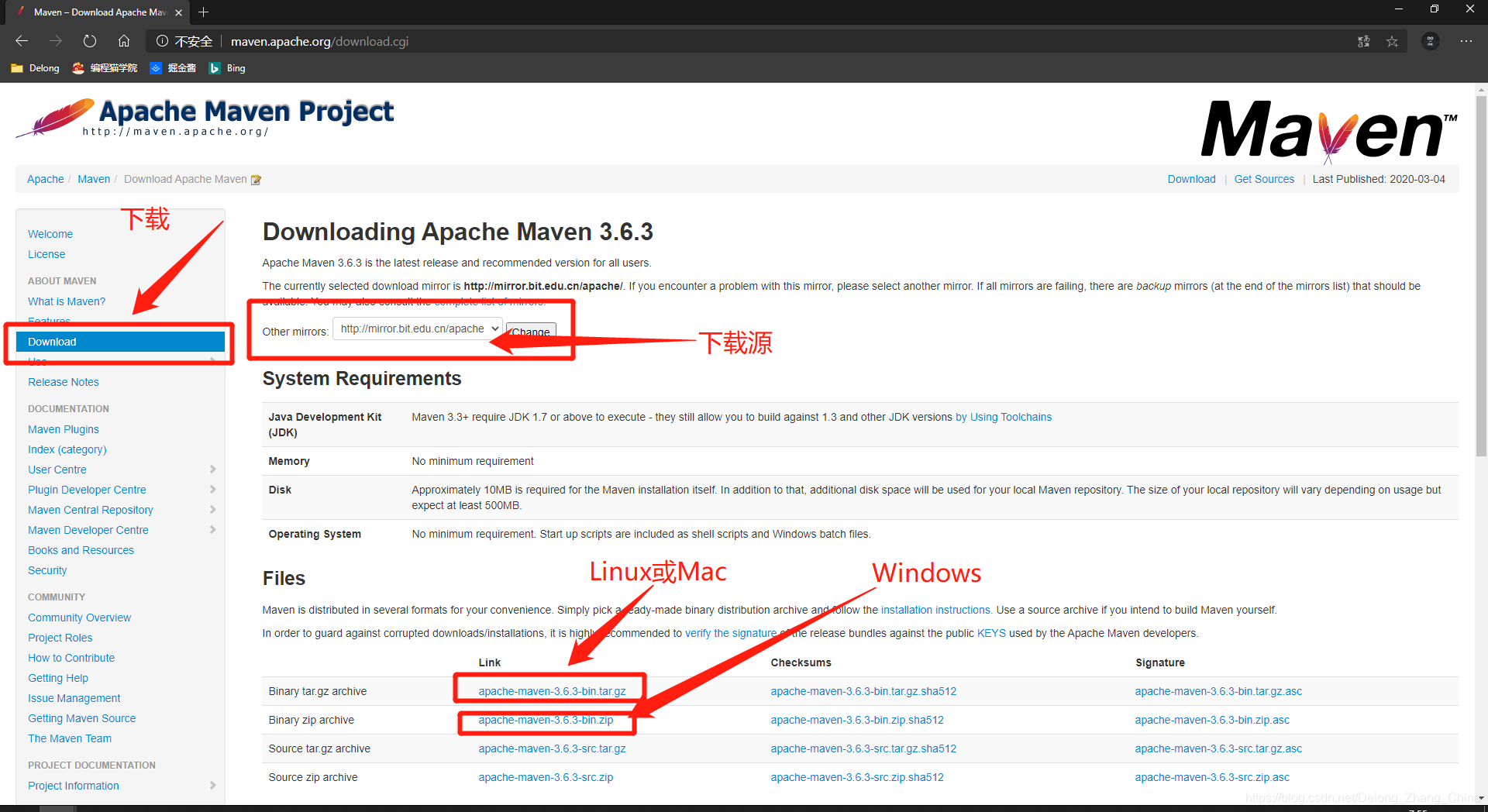This screenshot has width=1488, height=812.
Task: Open Issue Management sidebar link
Action: click(74, 698)
